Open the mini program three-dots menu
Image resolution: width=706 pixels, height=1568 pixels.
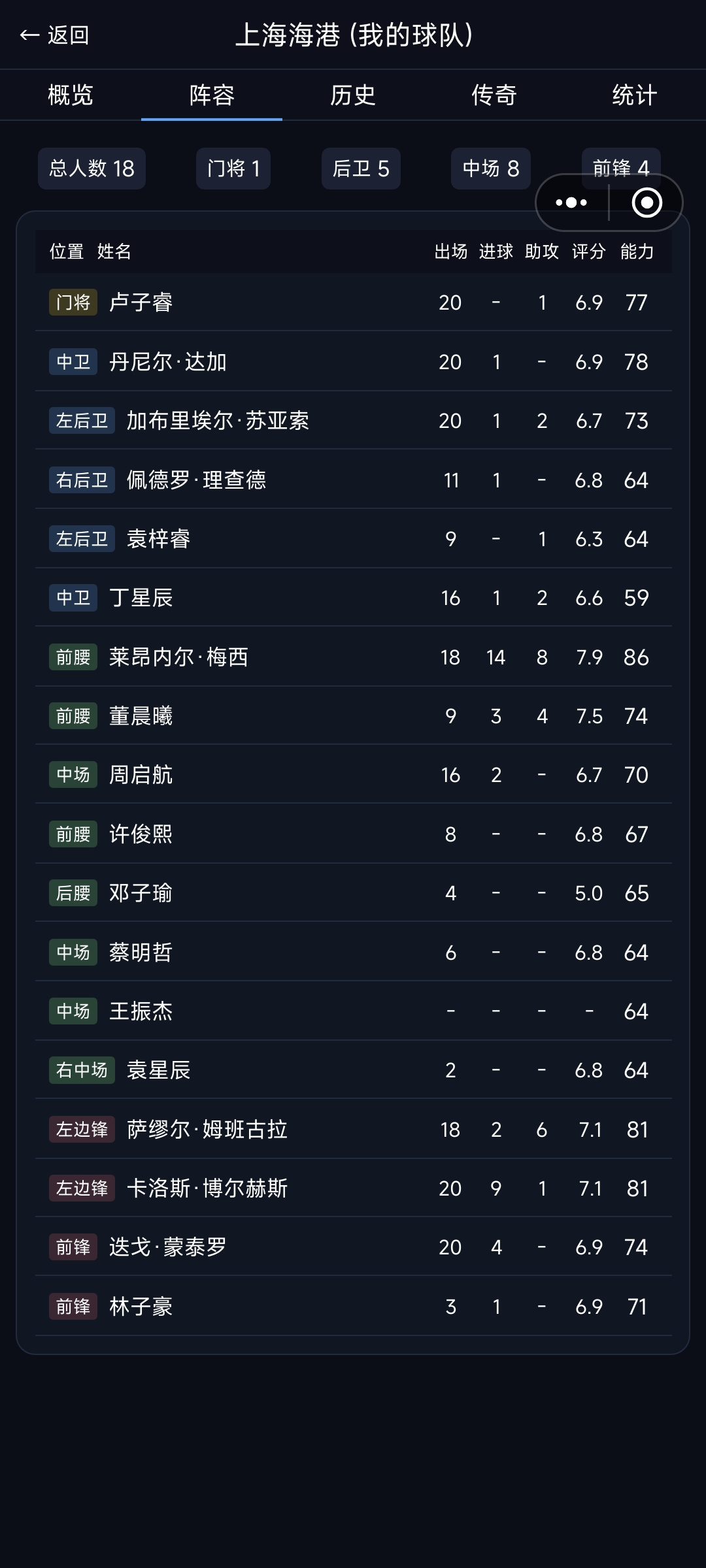[571, 203]
